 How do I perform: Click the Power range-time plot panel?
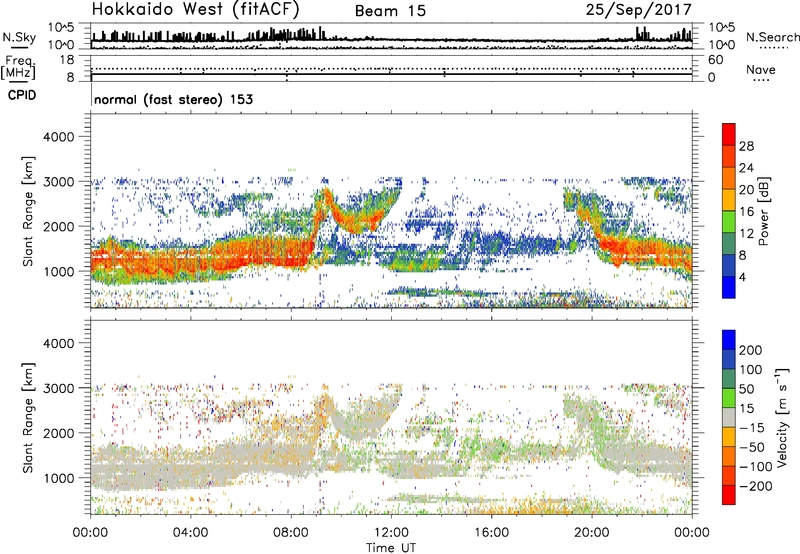pos(391,211)
